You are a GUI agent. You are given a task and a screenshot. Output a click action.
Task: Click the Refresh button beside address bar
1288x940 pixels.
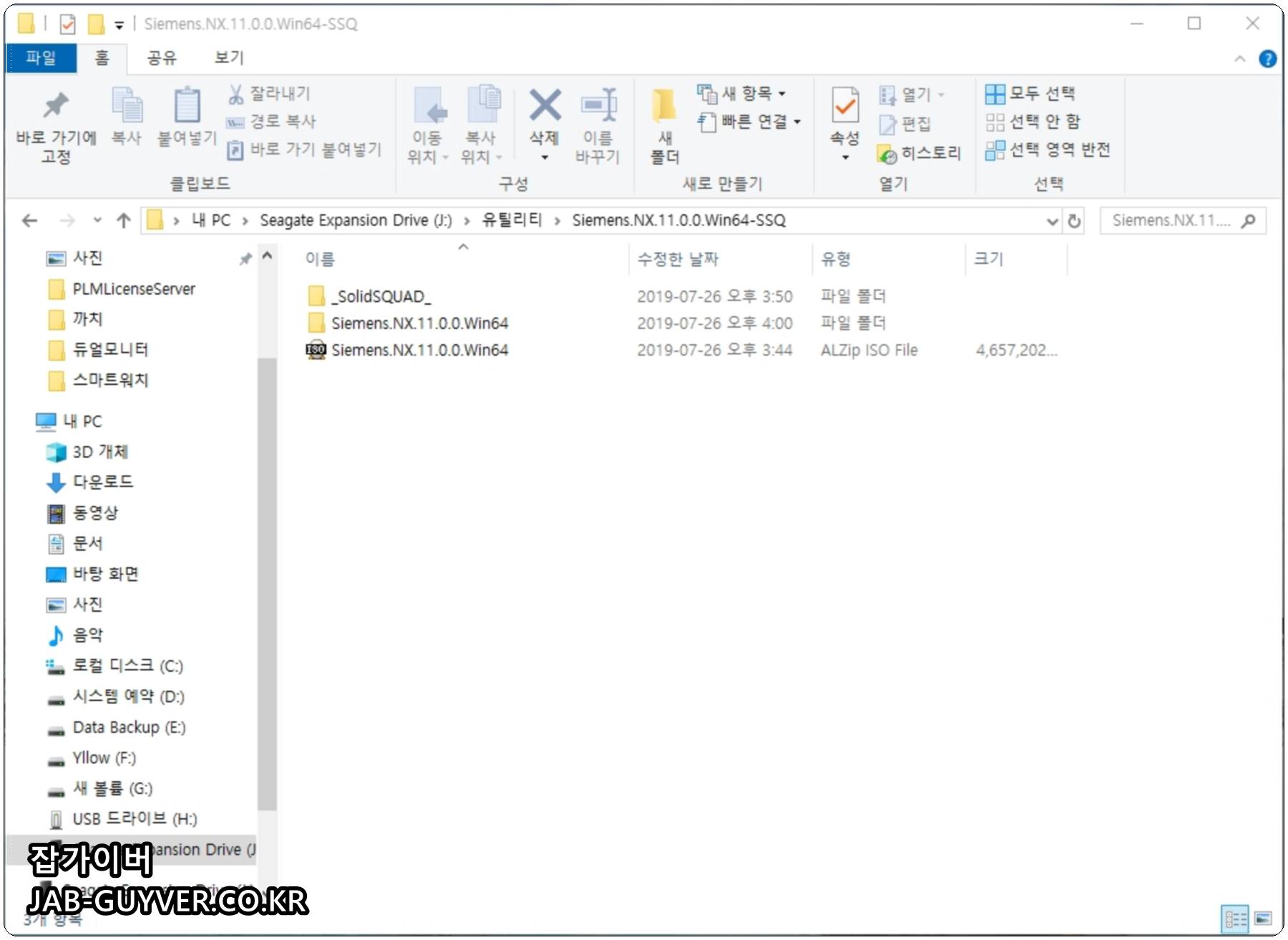tap(1074, 221)
